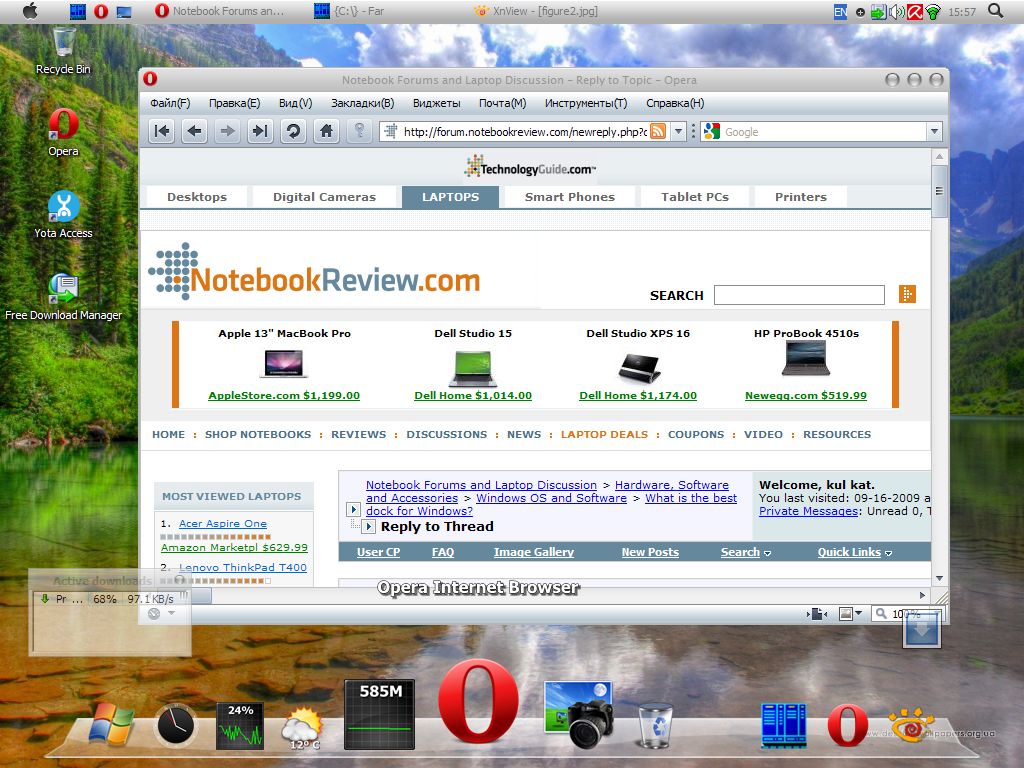Image resolution: width=1024 pixels, height=768 pixels.
Task: Open the show images dropdown in status bar
Action: click(858, 613)
